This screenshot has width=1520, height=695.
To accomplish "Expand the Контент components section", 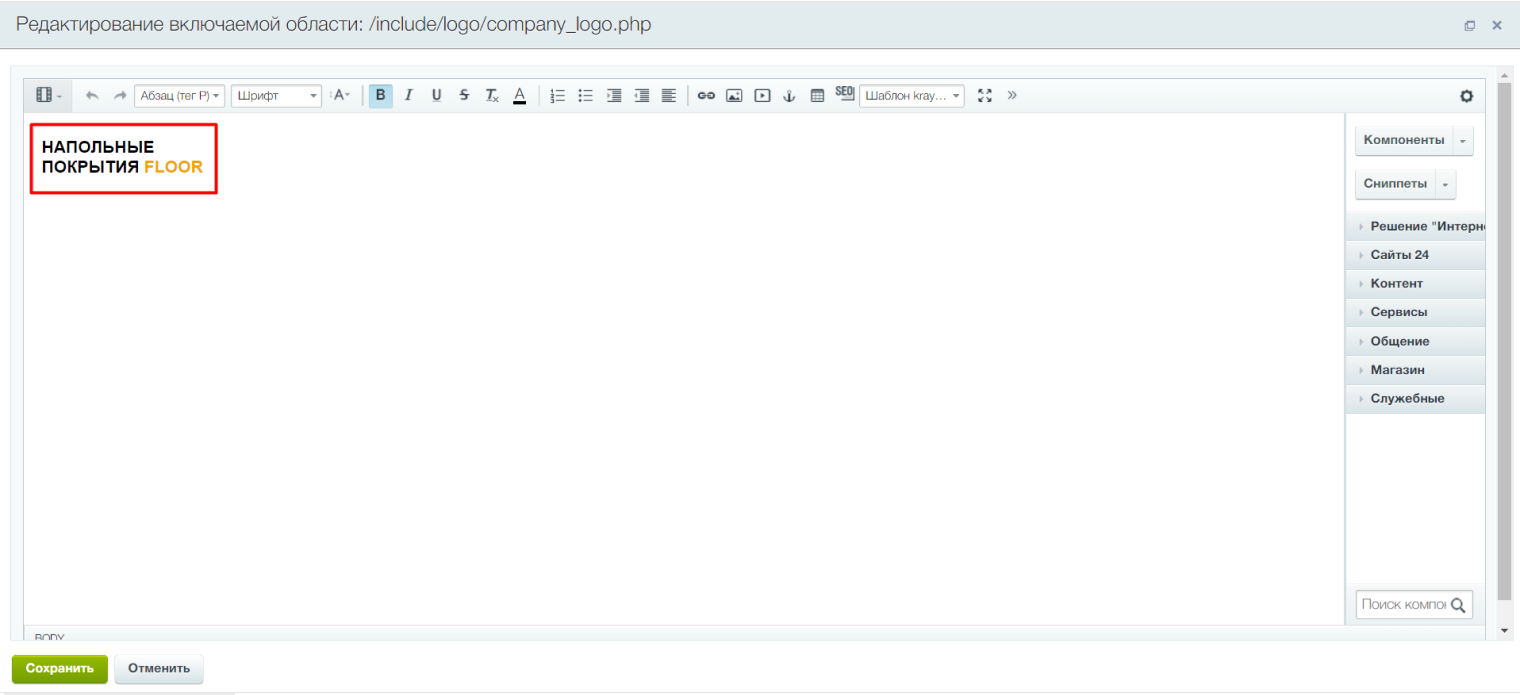I will [1396, 284].
